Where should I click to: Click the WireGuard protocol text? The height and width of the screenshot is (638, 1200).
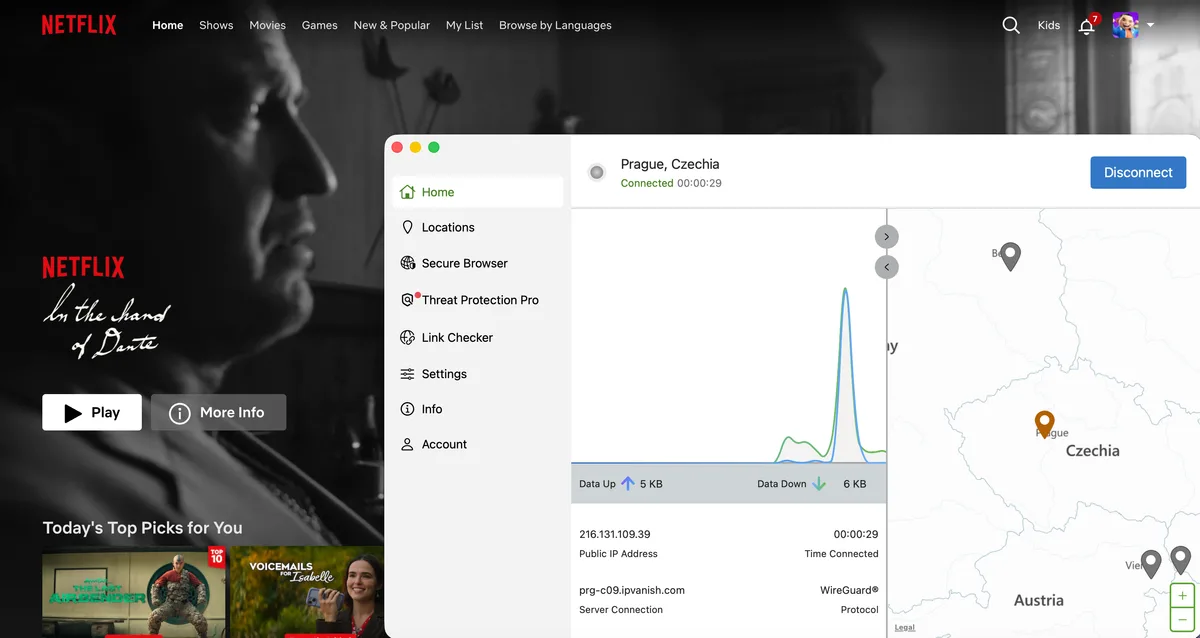tap(849, 590)
